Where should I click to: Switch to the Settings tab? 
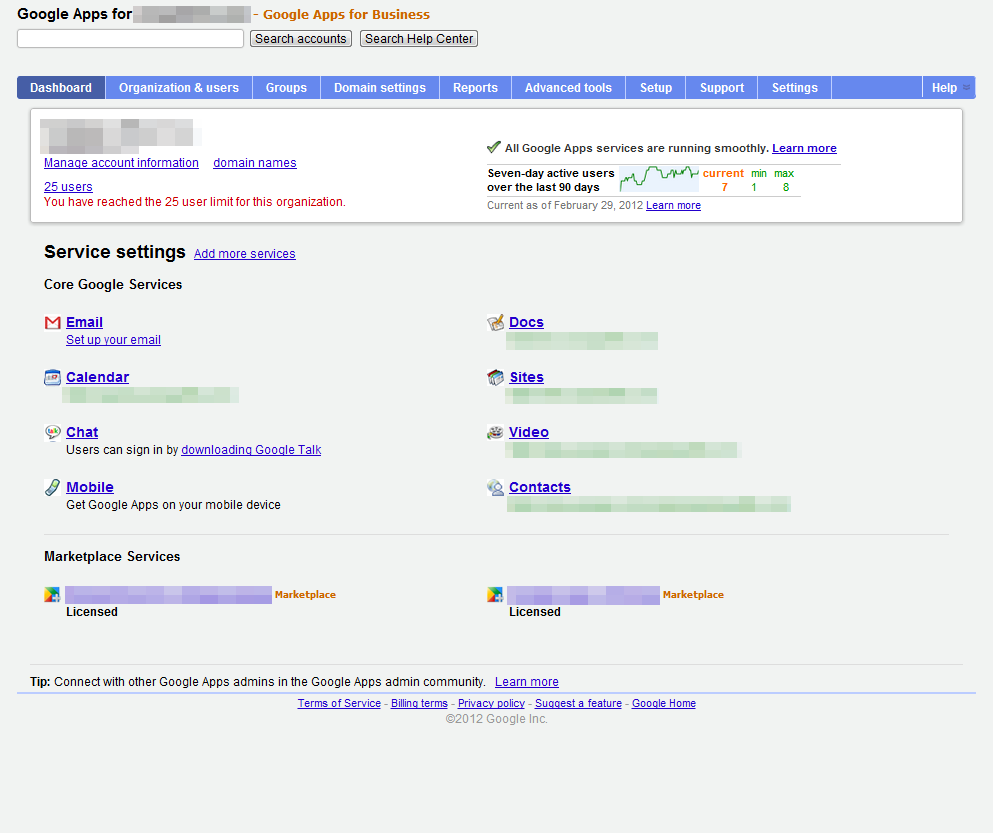[794, 87]
